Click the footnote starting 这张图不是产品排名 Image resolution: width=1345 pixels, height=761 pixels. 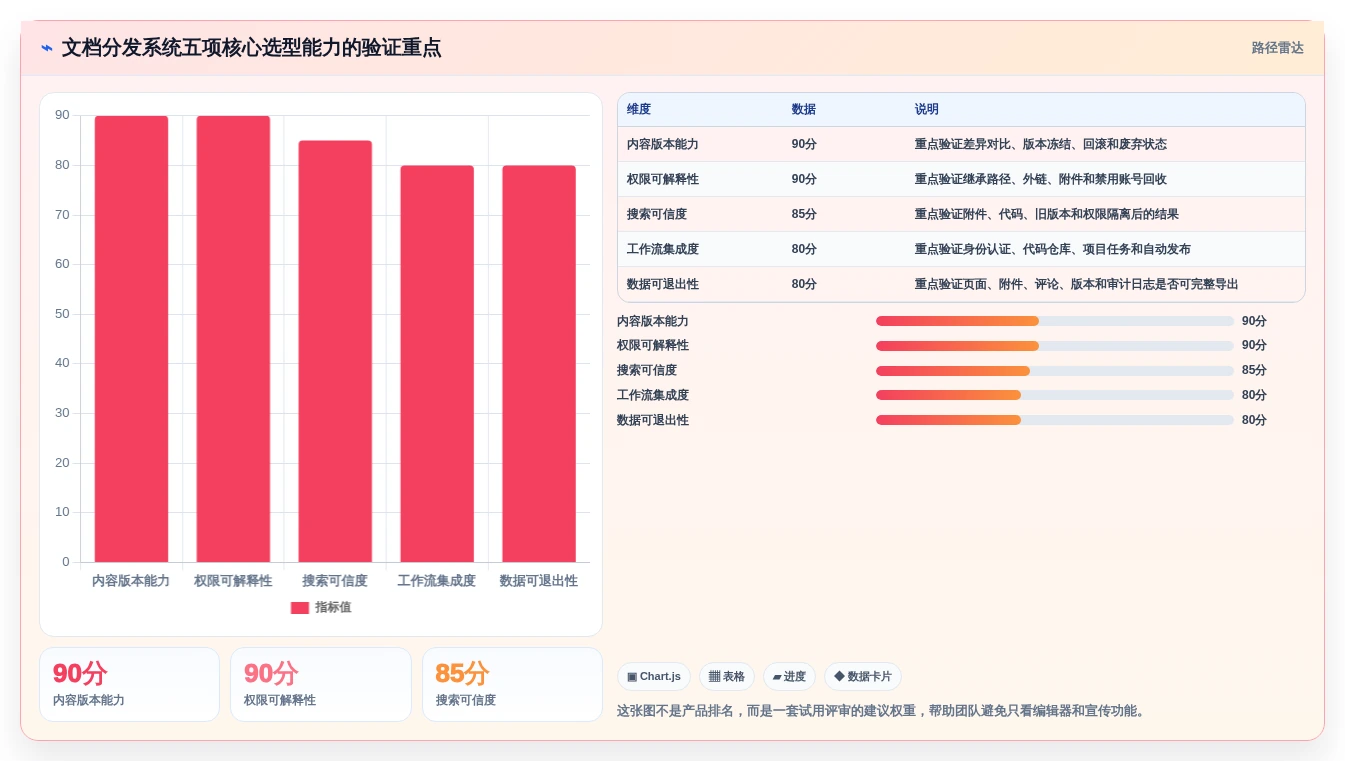click(882, 711)
